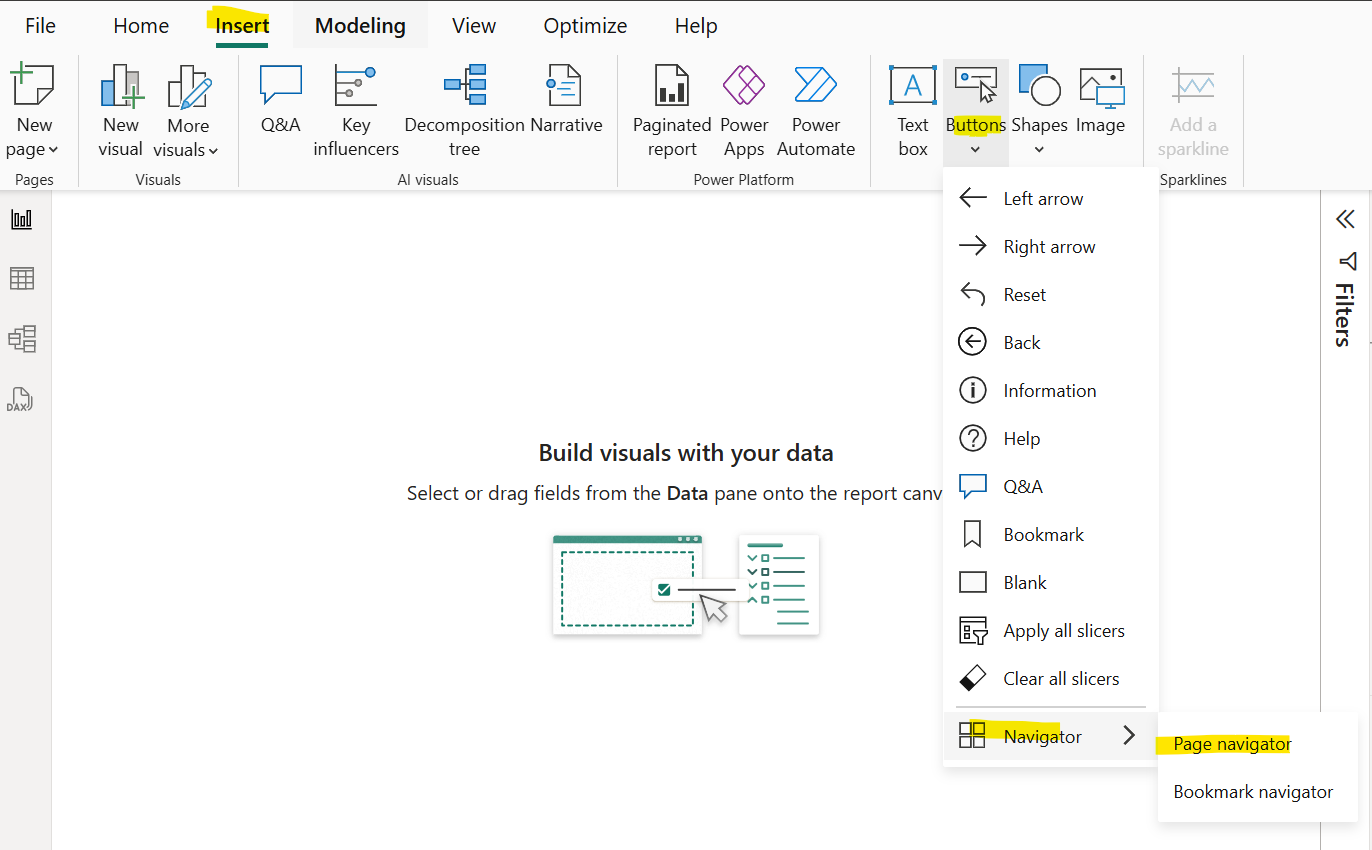Switch to Report view in sidebar
Image resolution: width=1372 pixels, height=850 pixels.
tap(22, 220)
